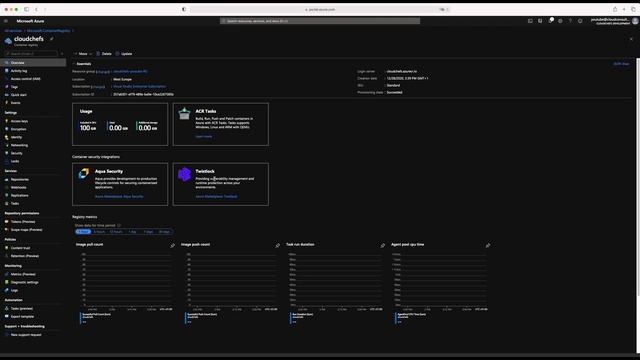
Task: Select the 1 hour time period
Action: (x=83, y=232)
